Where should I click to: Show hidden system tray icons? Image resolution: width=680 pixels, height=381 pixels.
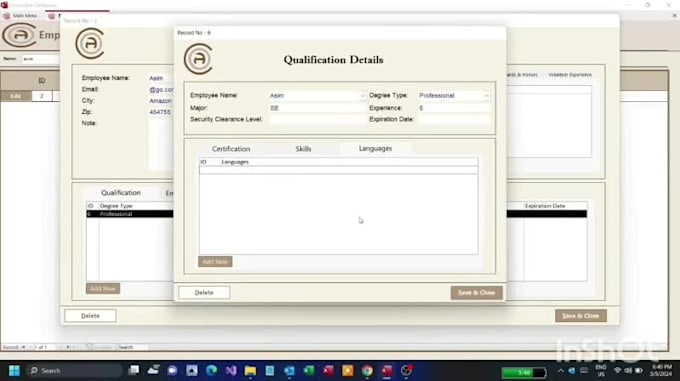[x=560, y=371]
